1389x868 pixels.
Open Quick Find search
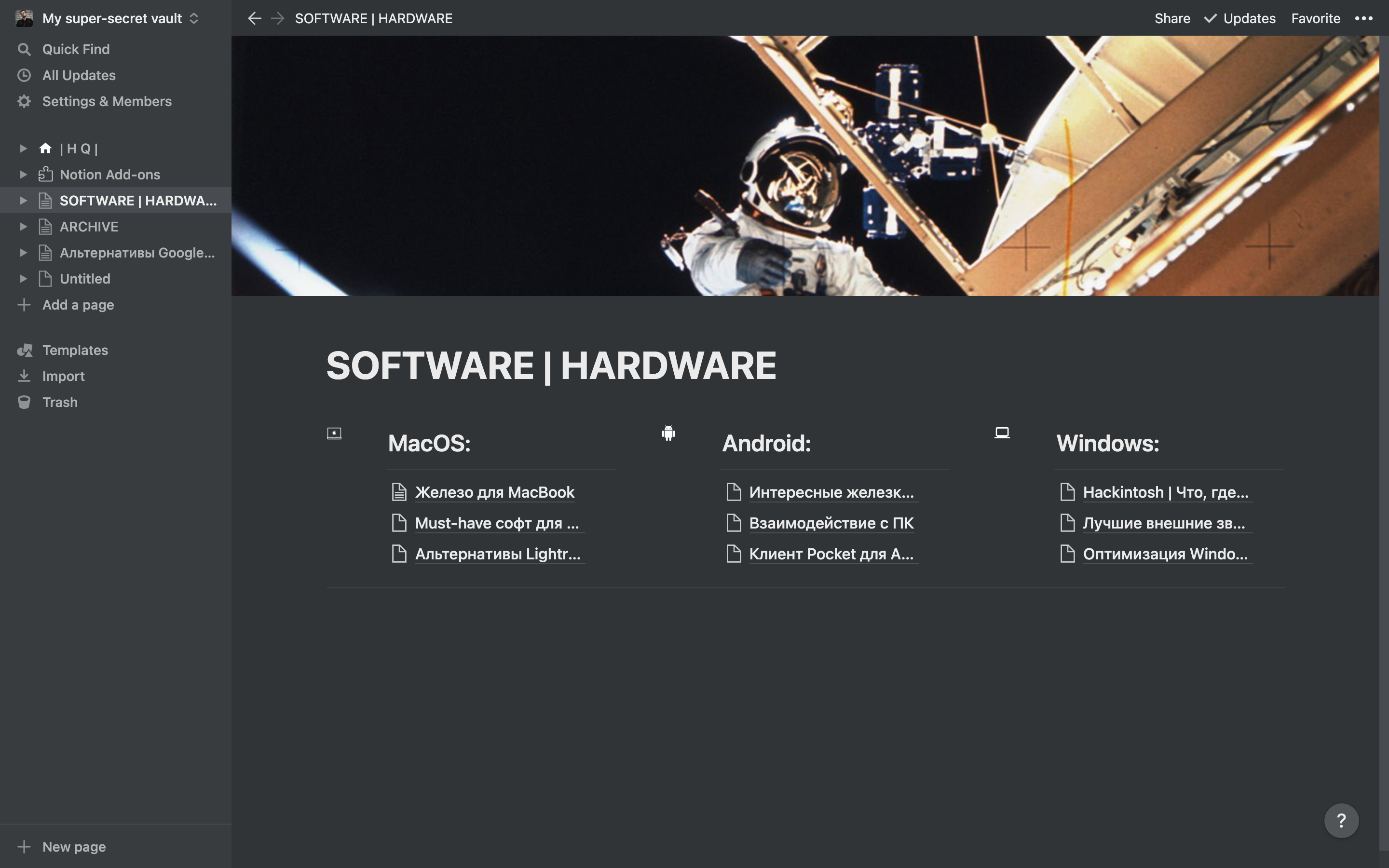[75, 49]
